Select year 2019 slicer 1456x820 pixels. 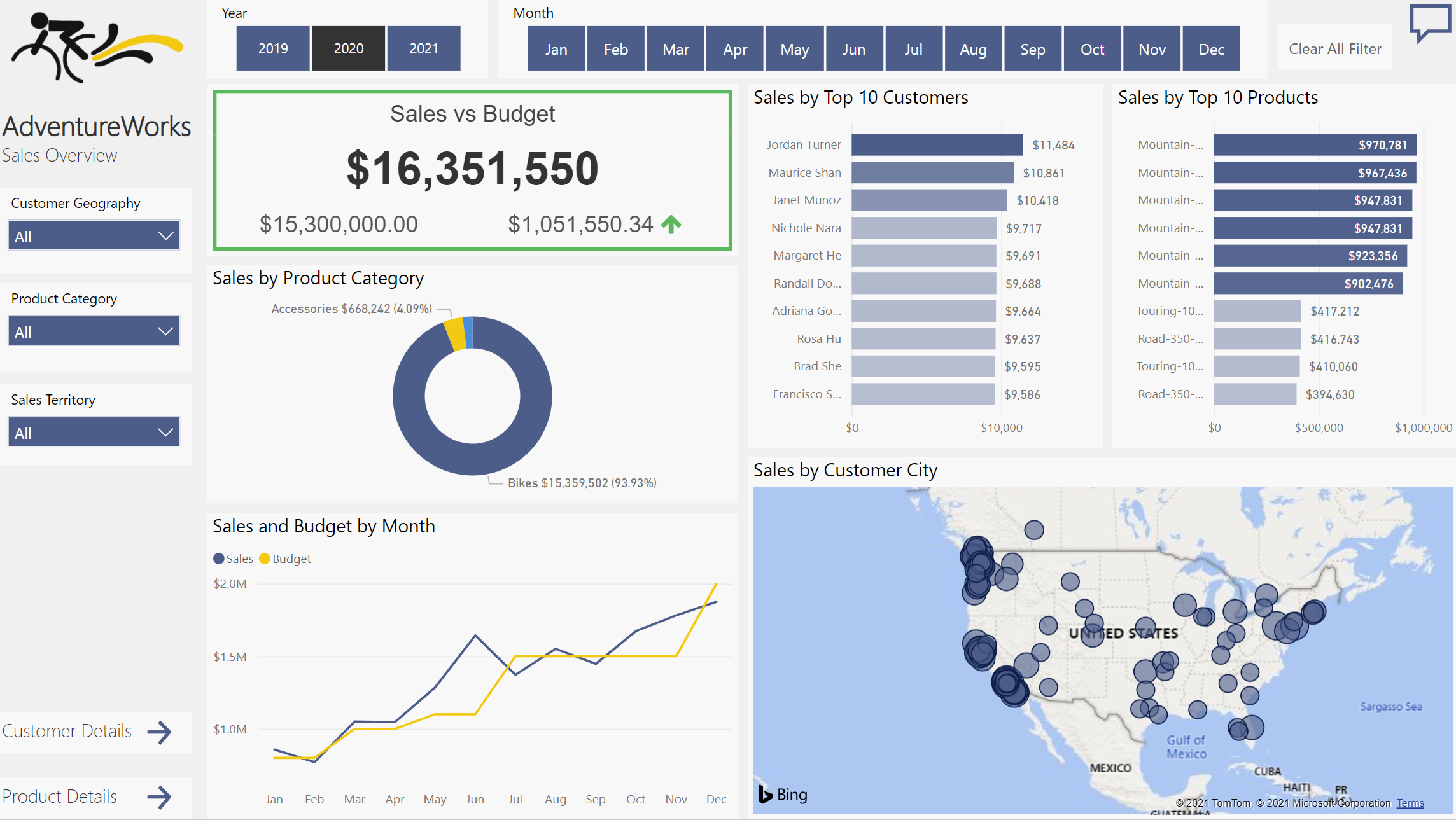point(273,48)
